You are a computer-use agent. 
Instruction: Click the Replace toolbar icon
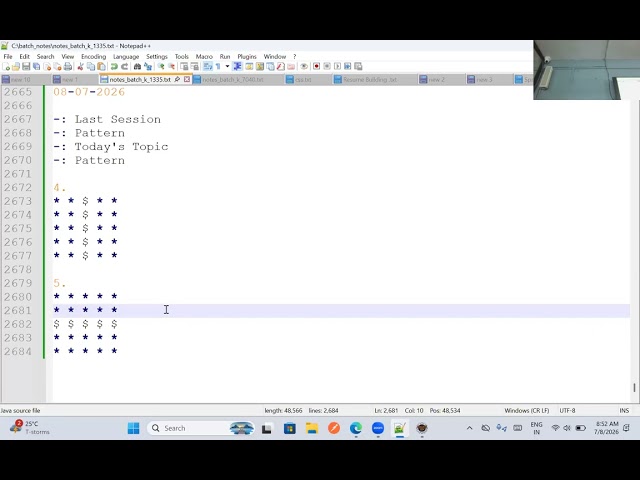click(x=148, y=66)
